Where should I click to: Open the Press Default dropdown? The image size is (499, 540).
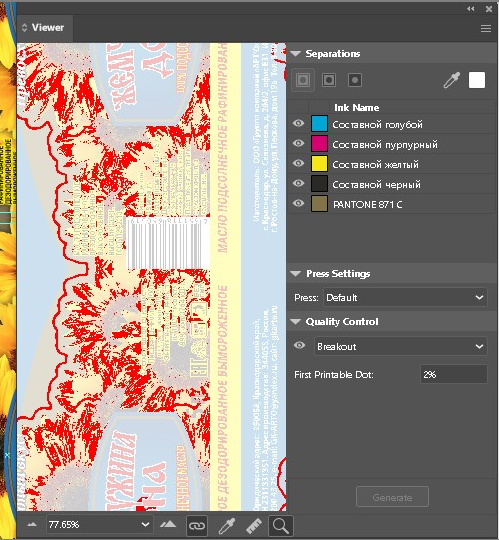point(405,297)
